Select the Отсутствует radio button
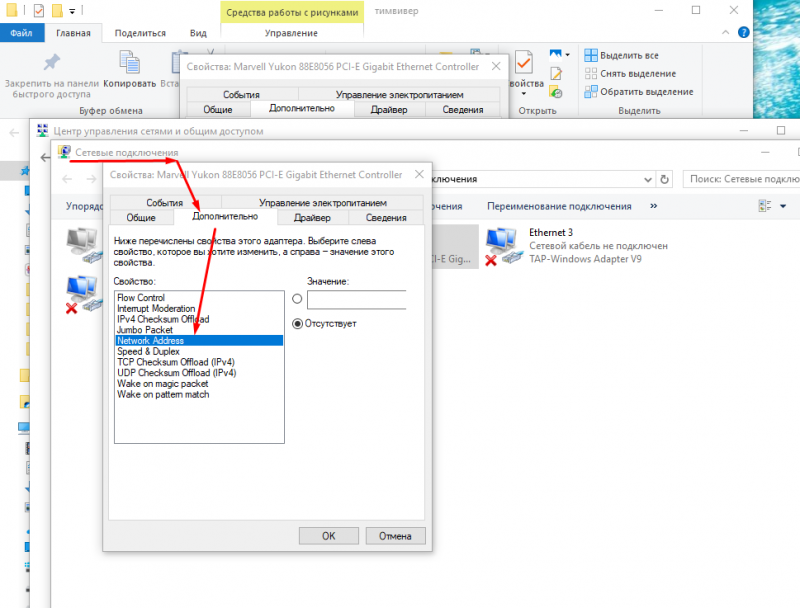Screen dimensions: 800x608 (x=295, y=323)
